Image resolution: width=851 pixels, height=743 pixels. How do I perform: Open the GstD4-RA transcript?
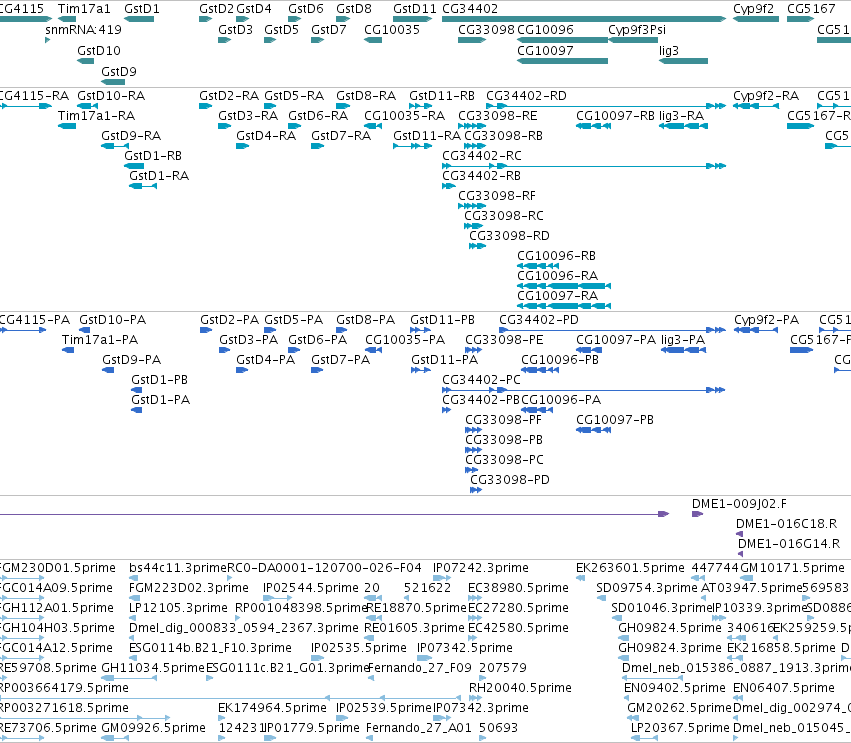coord(242,146)
